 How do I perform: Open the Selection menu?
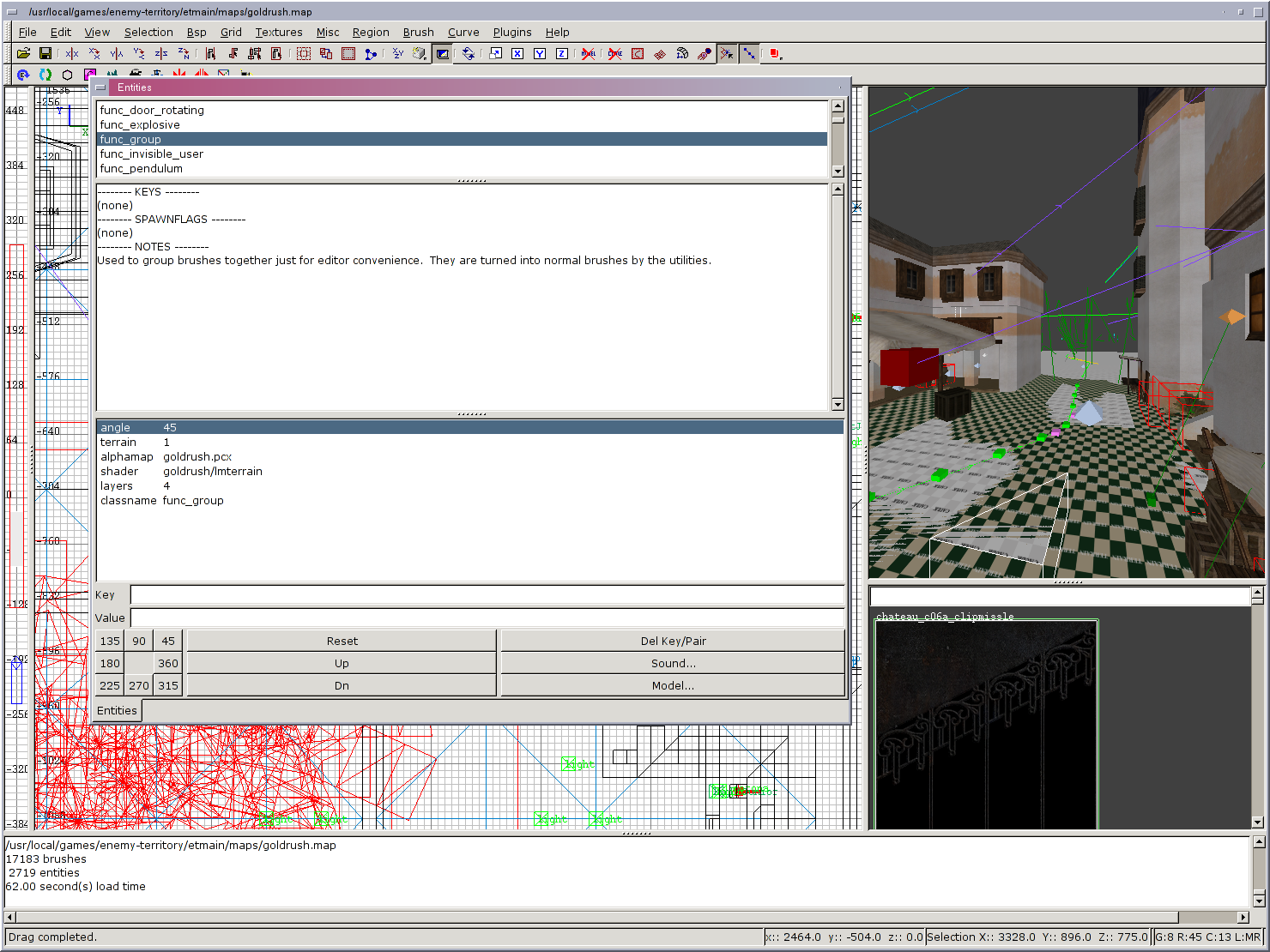click(148, 32)
